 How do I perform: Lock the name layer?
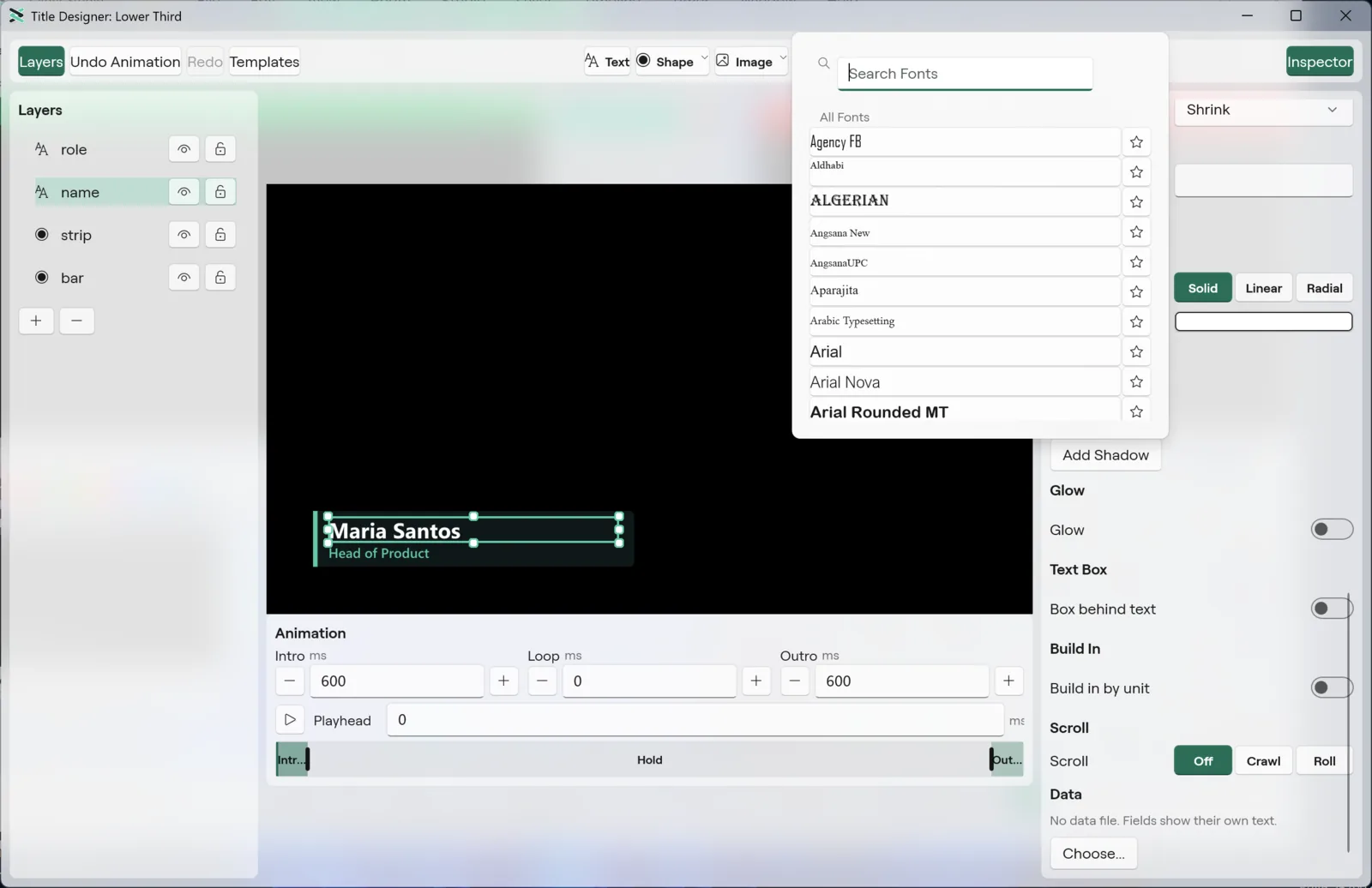point(220,192)
